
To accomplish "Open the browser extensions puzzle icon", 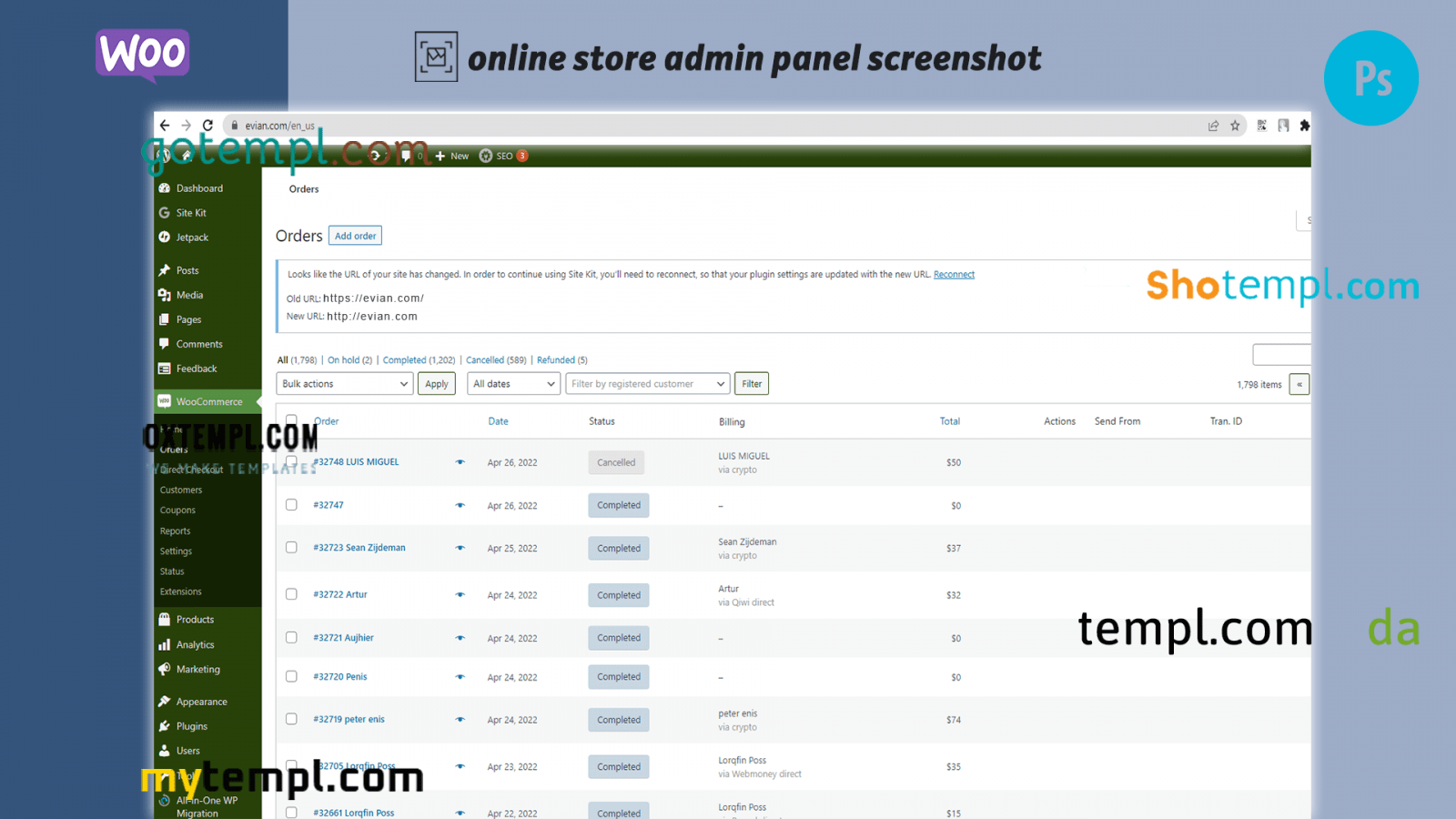I will (x=1304, y=126).
